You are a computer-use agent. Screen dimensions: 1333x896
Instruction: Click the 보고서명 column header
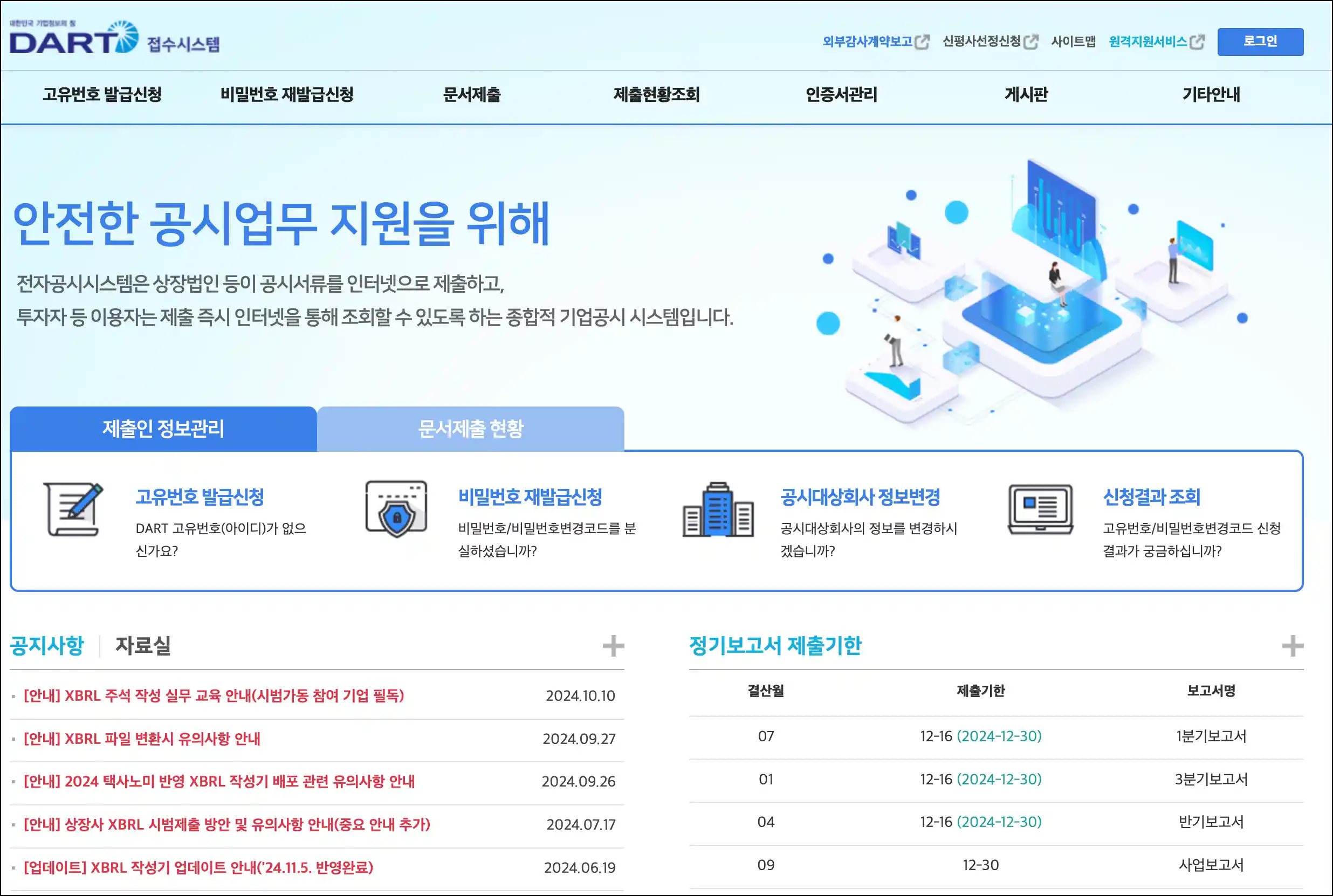pos(1211,691)
